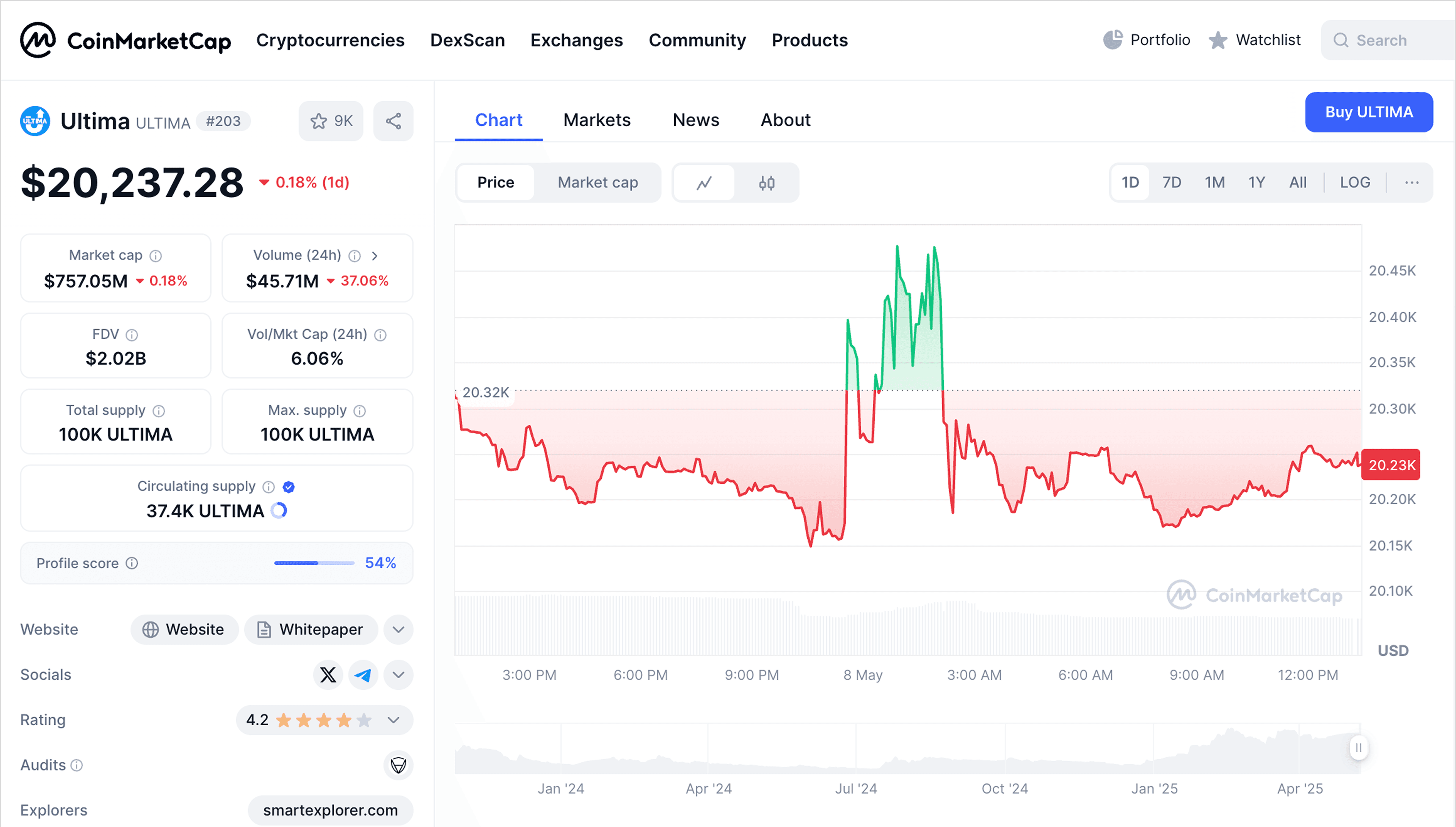The width and height of the screenshot is (1456, 827).
Task: Click the search magnifier icon
Action: 1341,40
